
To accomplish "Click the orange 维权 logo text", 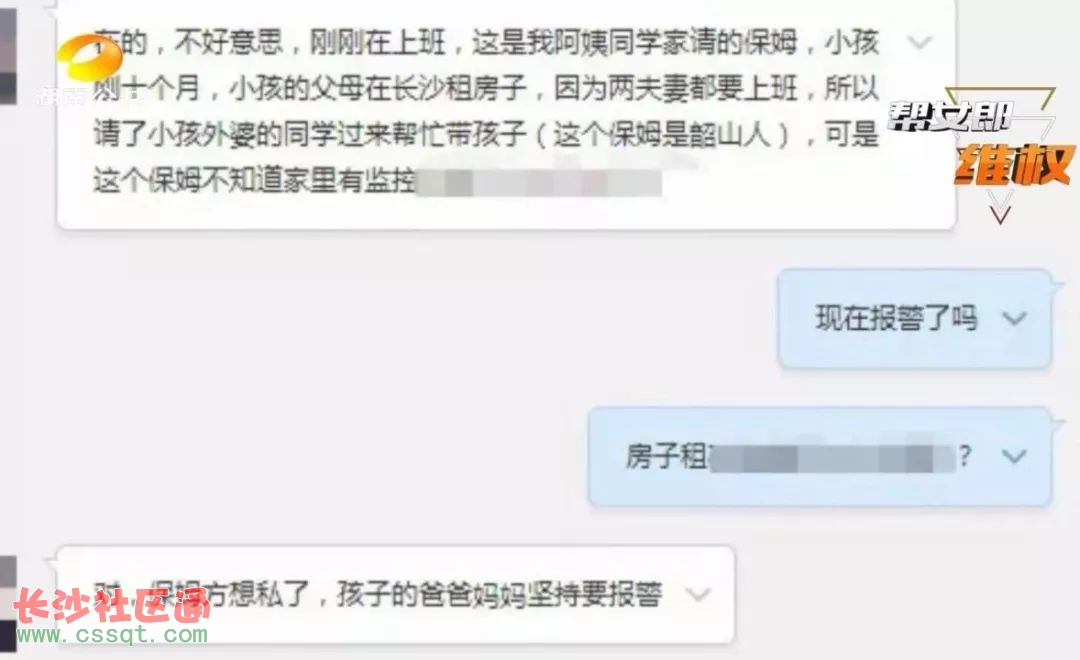I will [x=1012, y=164].
